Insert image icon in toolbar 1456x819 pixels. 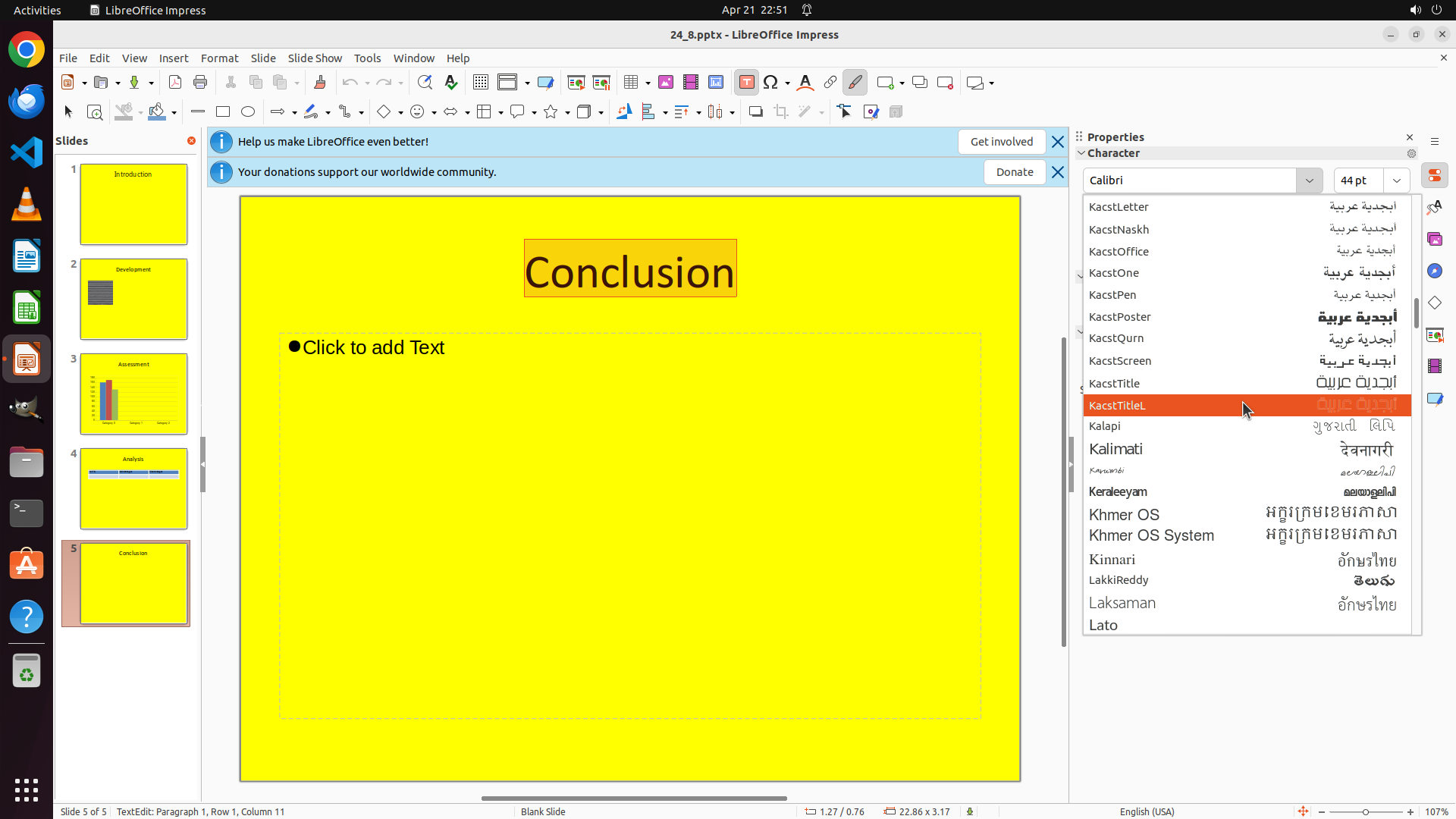pyautogui.click(x=666, y=83)
